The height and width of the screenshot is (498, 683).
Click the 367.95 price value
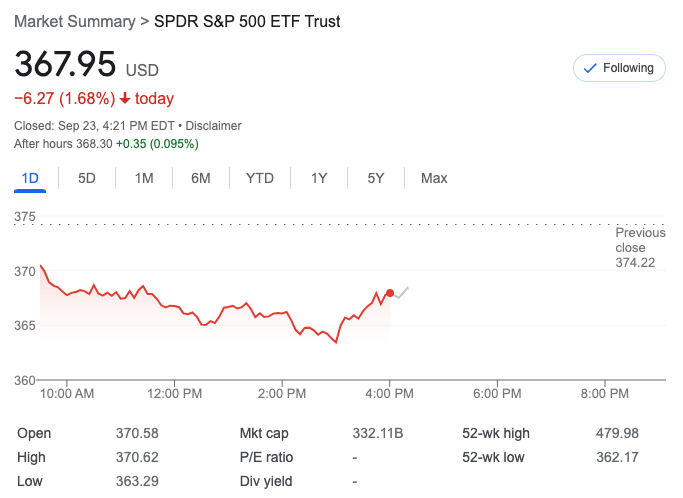point(65,65)
